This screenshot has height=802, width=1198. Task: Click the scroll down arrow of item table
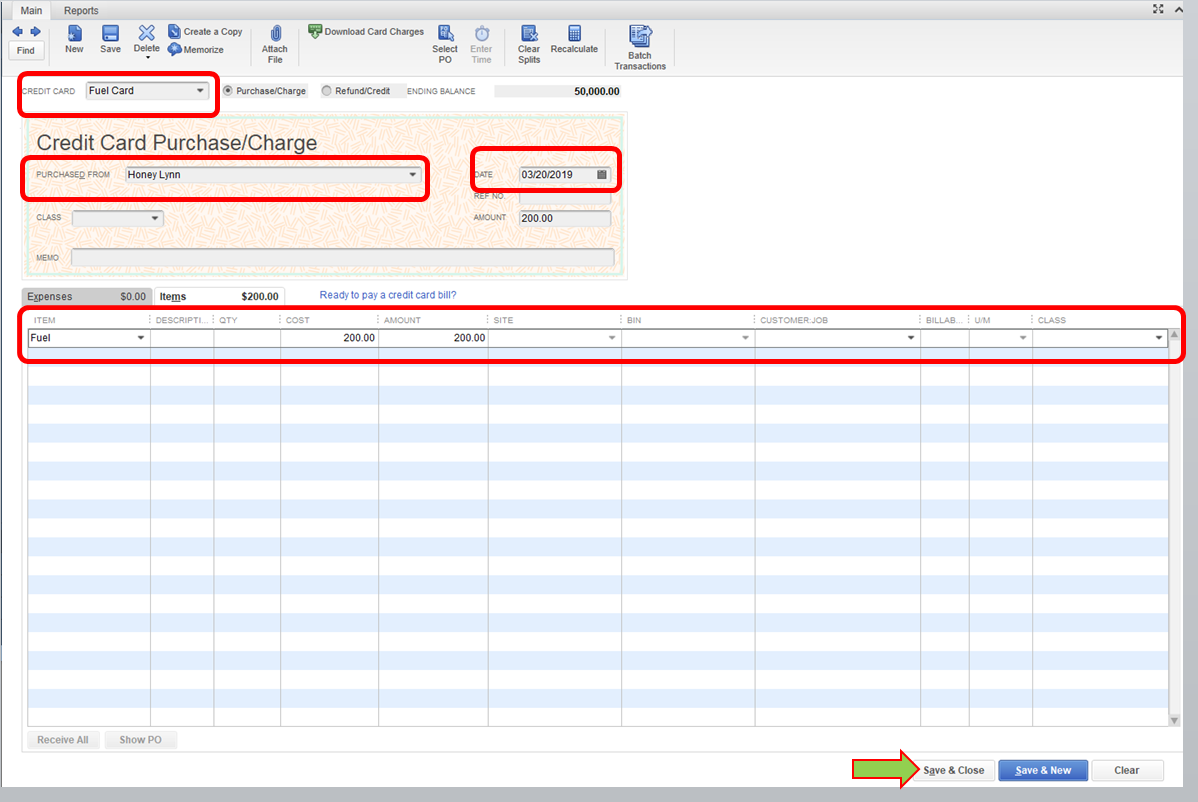coord(1174,720)
